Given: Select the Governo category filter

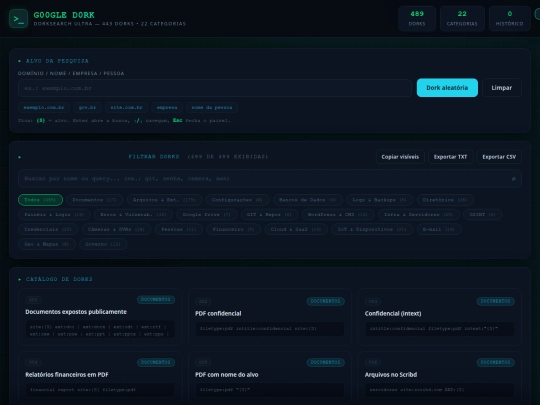Looking at the screenshot, I should point(103,244).
